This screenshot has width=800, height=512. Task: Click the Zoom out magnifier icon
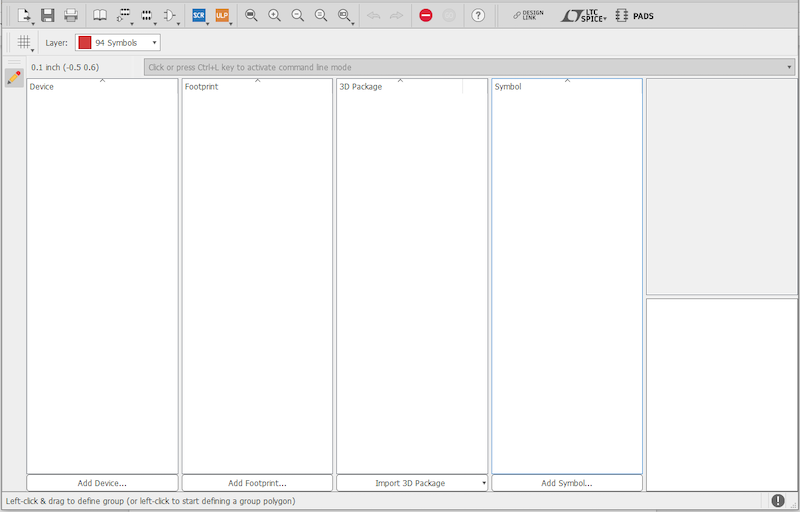[x=298, y=15]
